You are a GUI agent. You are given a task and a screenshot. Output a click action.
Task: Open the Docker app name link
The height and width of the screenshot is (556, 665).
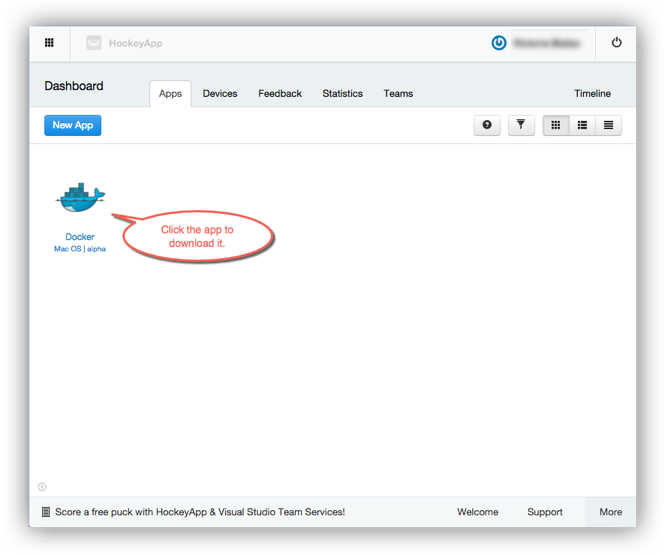pyautogui.click(x=80, y=237)
